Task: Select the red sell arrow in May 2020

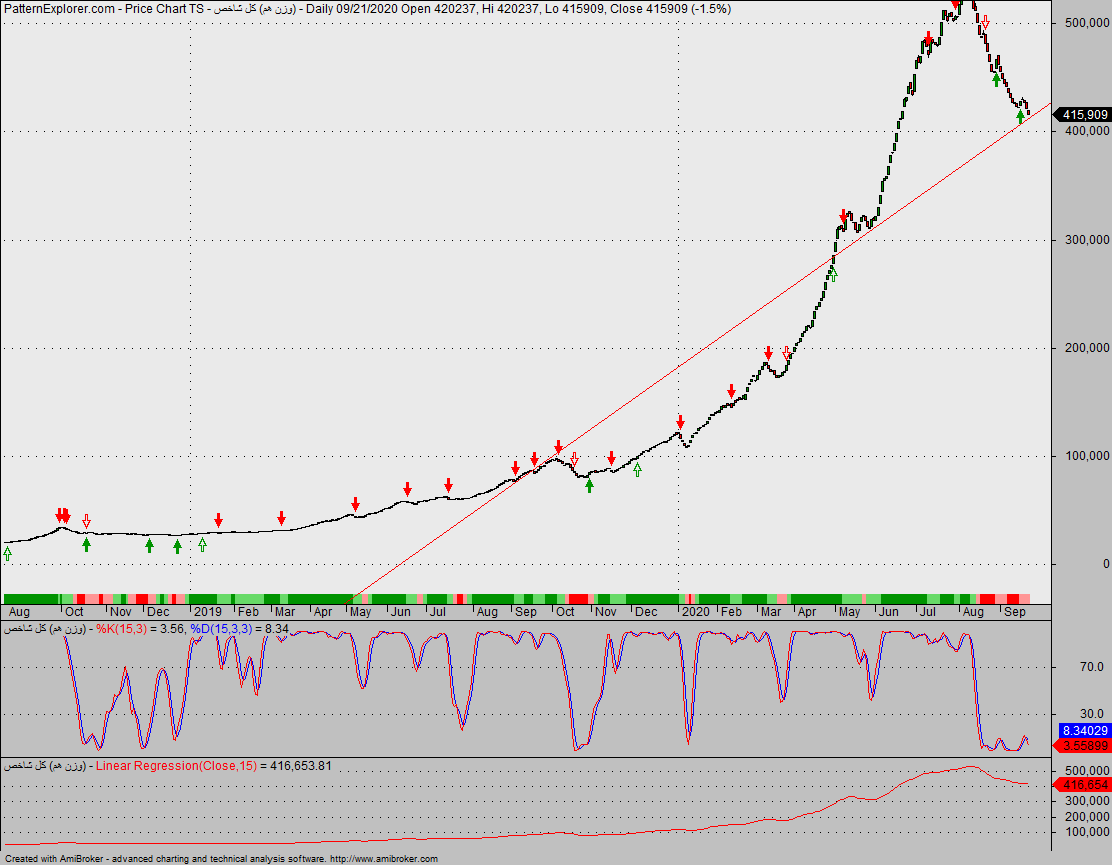Action: pos(844,216)
